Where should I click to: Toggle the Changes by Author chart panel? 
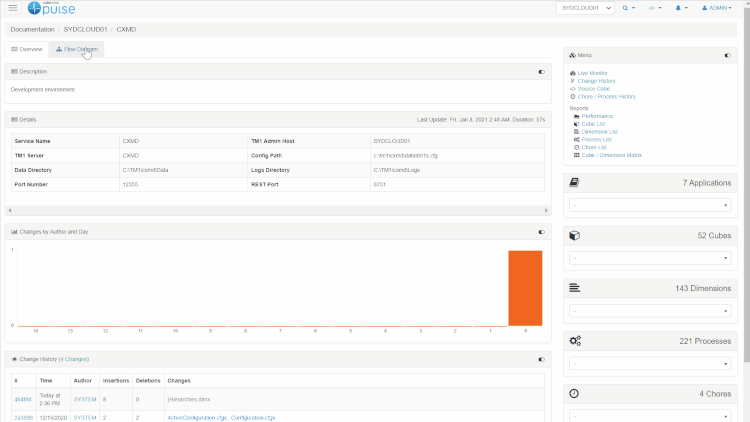(x=541, y=232)
